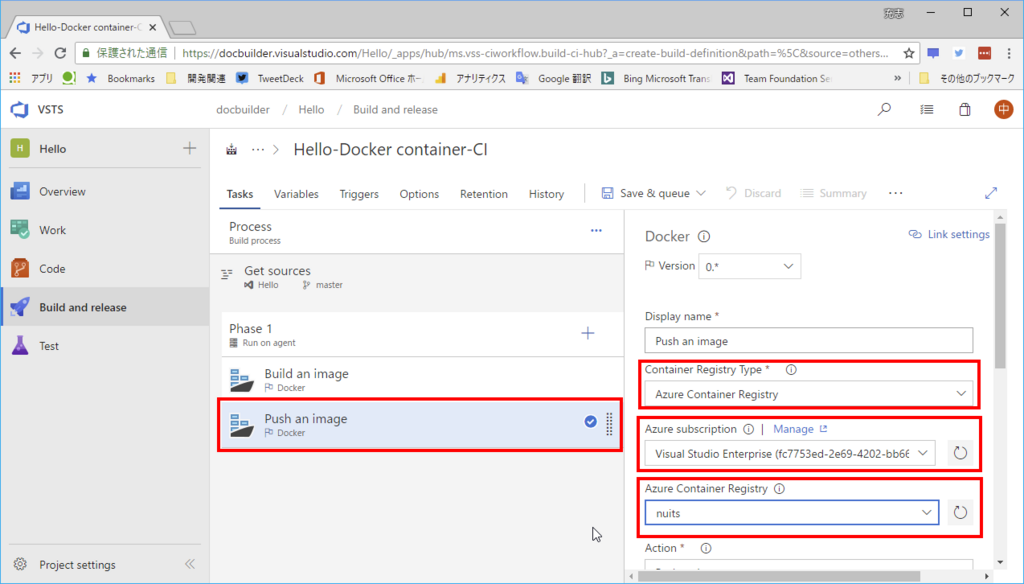This screenshot has height=584, width=1024.
Task: Open the breadcrumb ellipsis before definition name
Action: point(258,150)
